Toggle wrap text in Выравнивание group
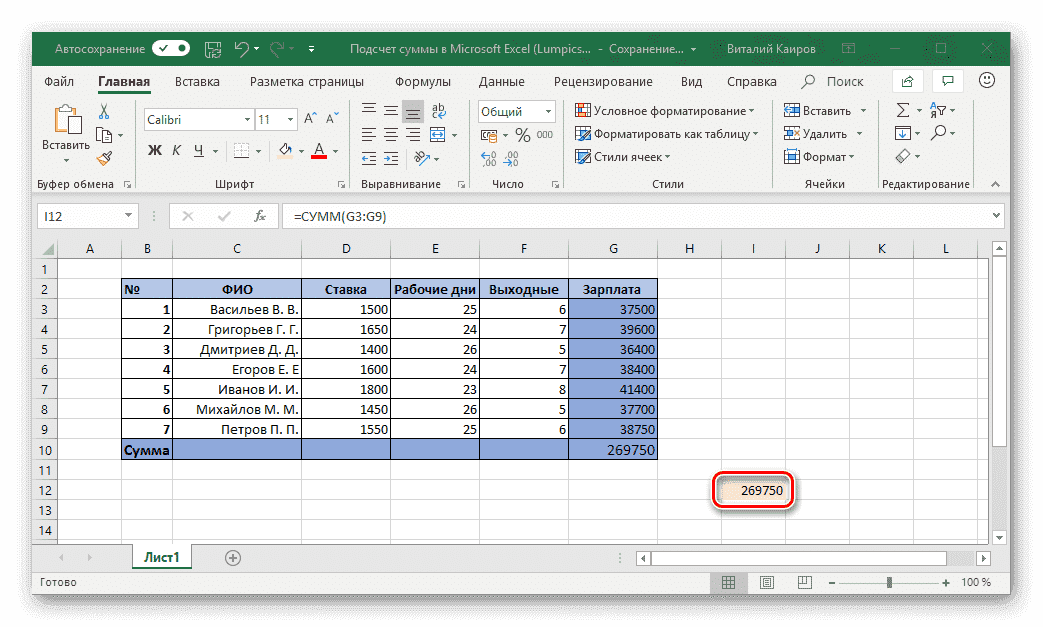The image size is (1043, 627). click(x=440, y=110)
